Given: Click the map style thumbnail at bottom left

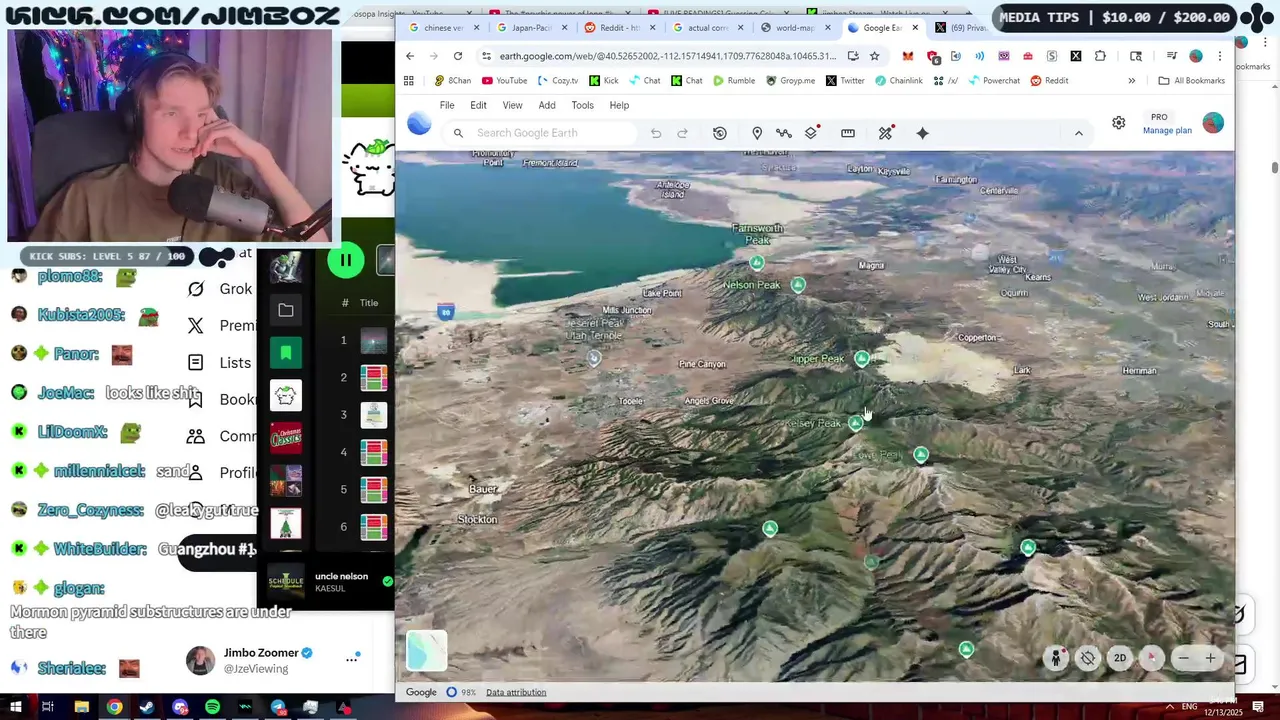Looking at the screenshot, I should pyautogui.click(x=426, y=651).
